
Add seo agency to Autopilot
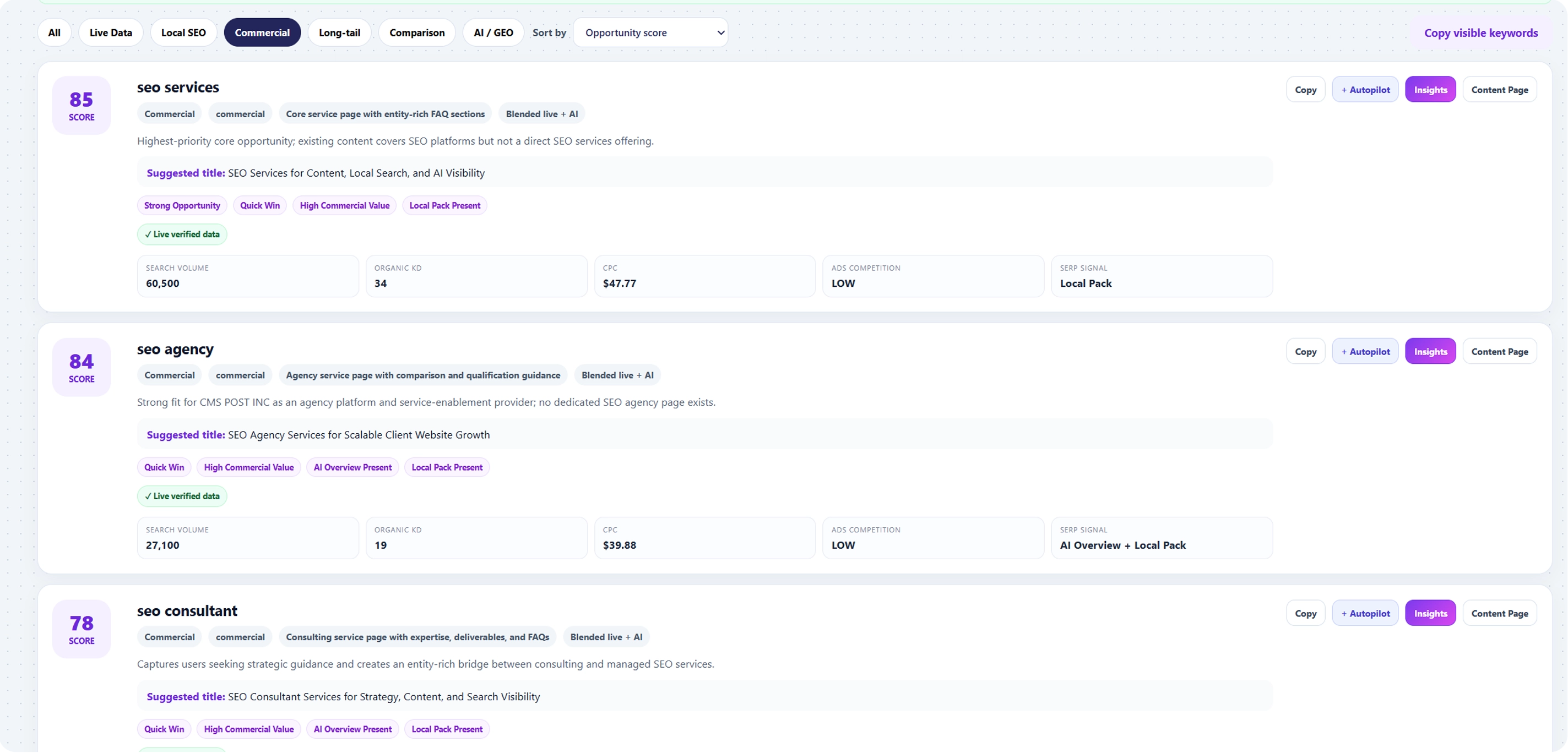click(1365, 352)
